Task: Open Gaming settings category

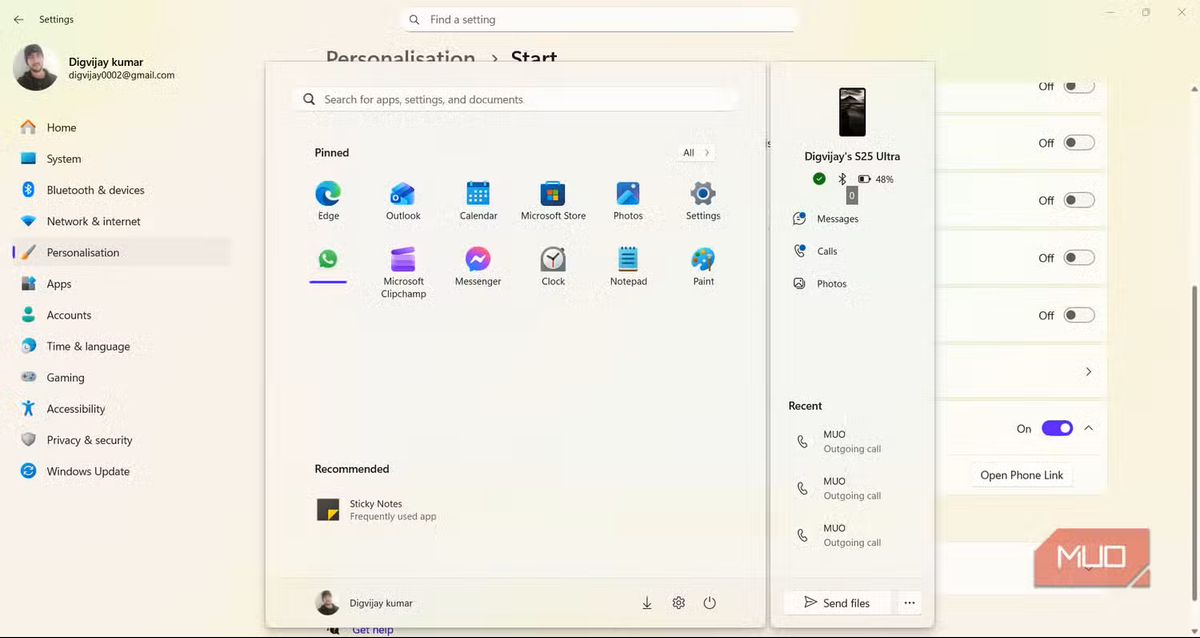Action: (120, 377)
